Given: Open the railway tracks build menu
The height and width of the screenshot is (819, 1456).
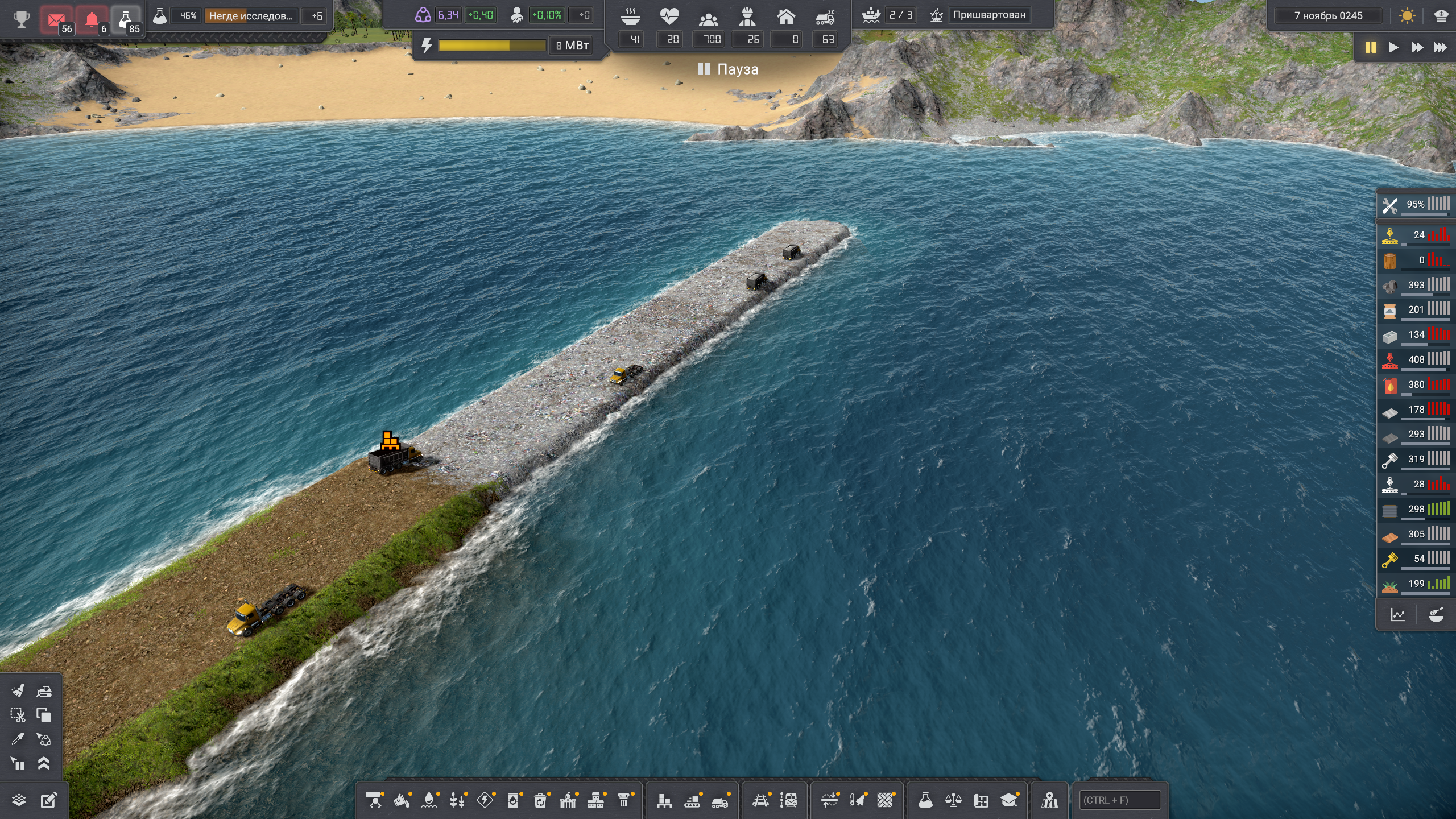Looking at the screenshot, I should 760,800.
